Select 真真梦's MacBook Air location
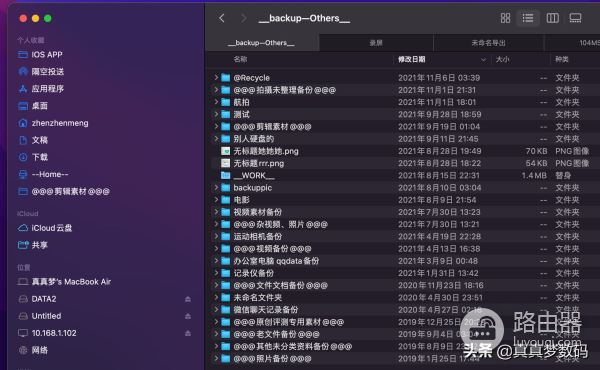Screen dimensions: 600x370 tap(71, 282)
